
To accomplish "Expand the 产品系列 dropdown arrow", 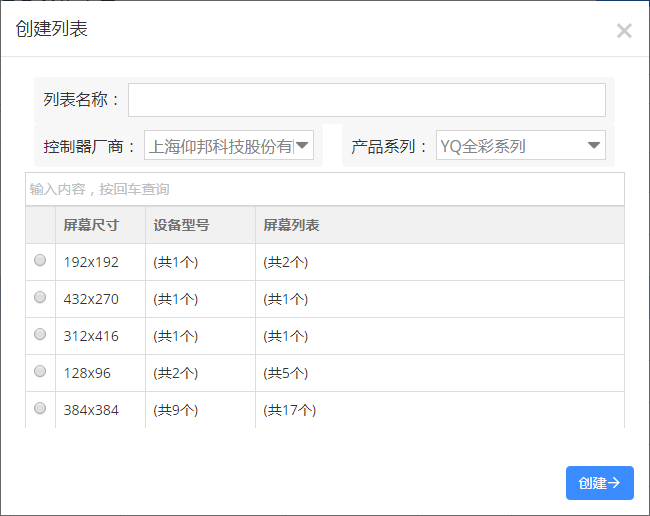I will tap(594, 145).
